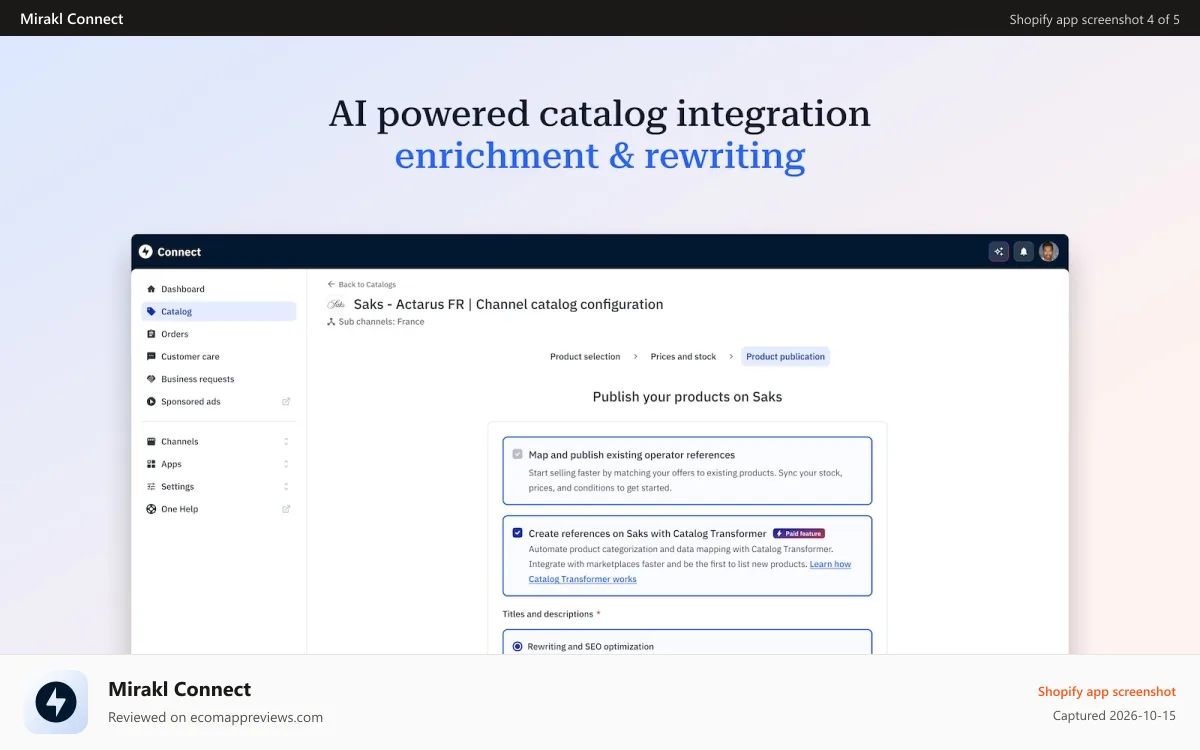Click the Captured 2026-10-15 text
This screenshot has height=750, width=1200.
point(1114,716)
